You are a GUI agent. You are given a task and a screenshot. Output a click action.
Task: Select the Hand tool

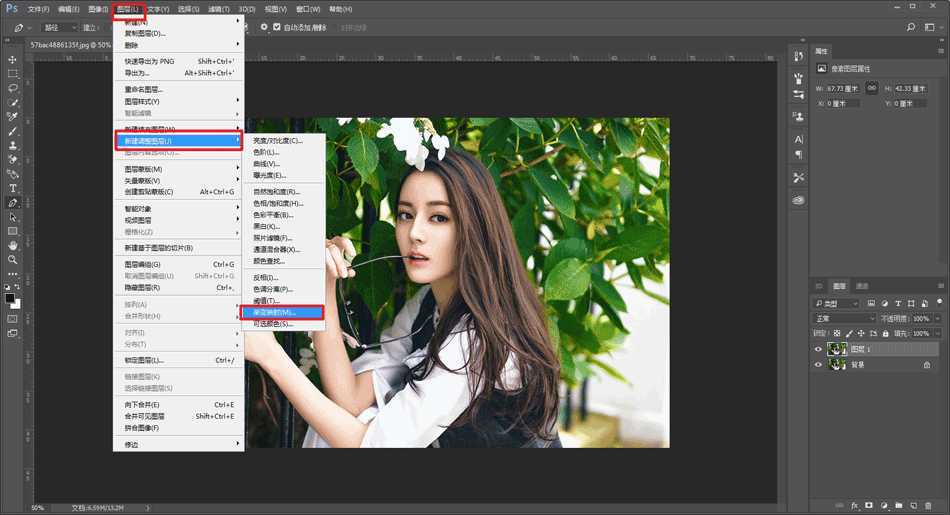(x=13, y=245)
